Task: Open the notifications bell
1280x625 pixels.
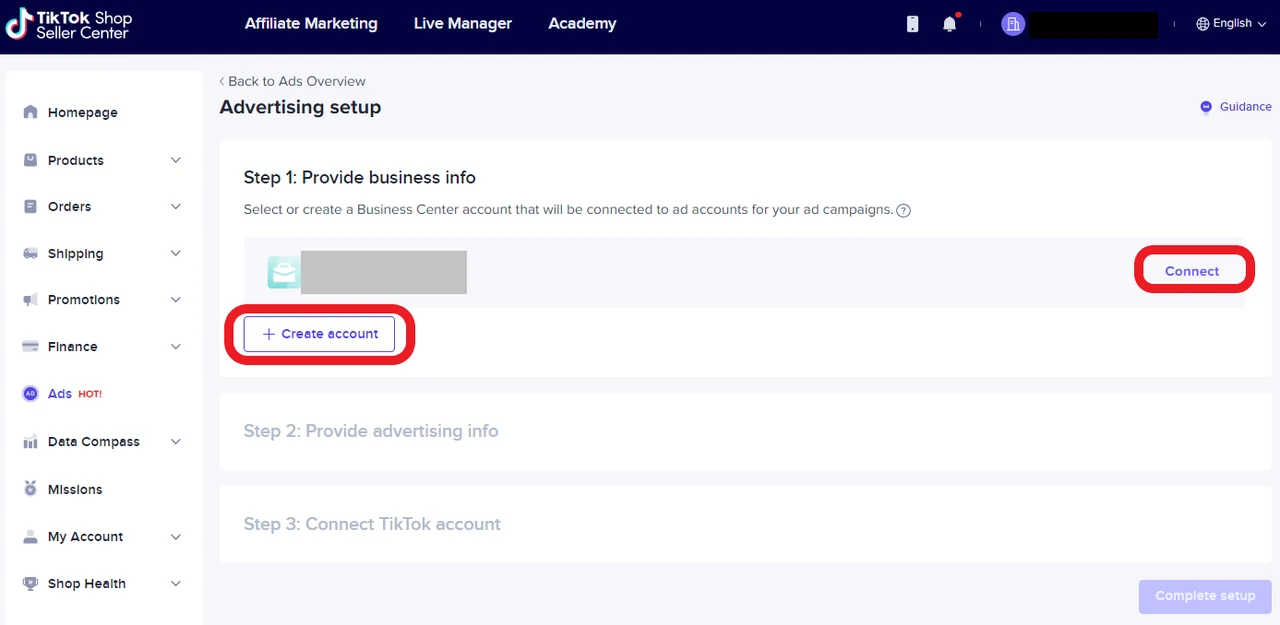Action: [949, 24]
